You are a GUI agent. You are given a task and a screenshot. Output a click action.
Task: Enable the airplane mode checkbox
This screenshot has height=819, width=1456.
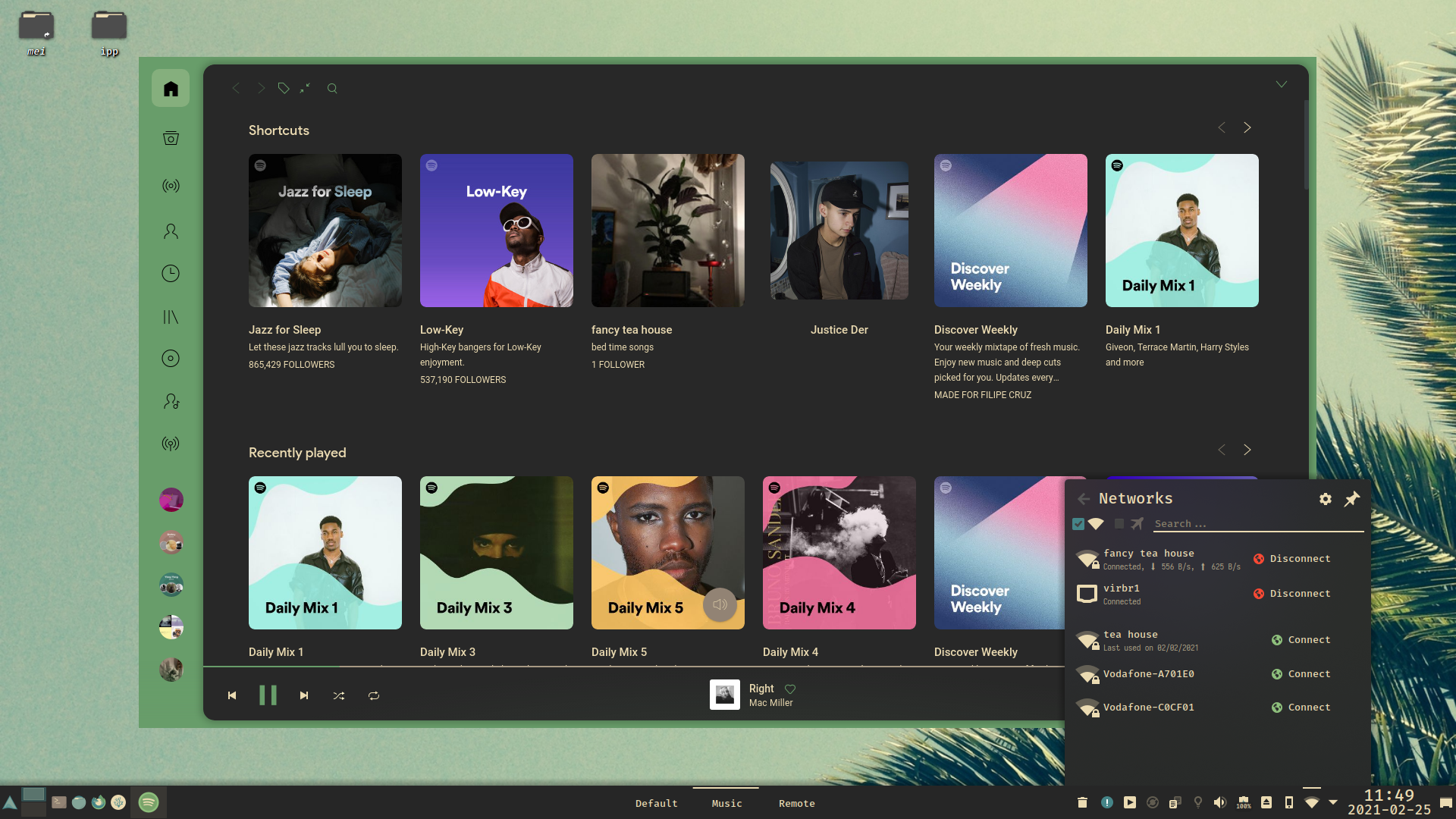pyautogui.click(x=1119, y=524)
